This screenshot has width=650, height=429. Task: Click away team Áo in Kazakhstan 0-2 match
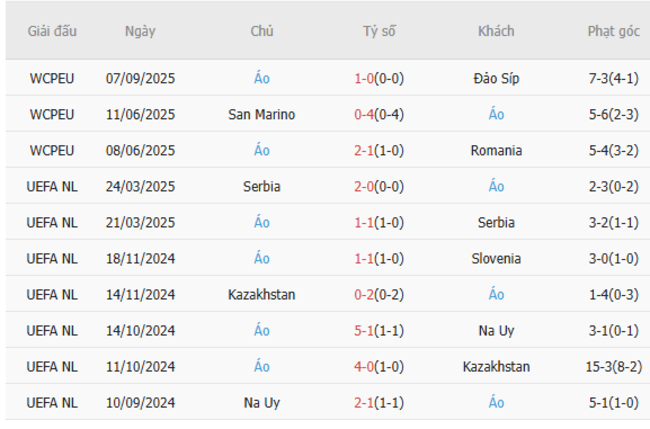click(x=496, y=294)
